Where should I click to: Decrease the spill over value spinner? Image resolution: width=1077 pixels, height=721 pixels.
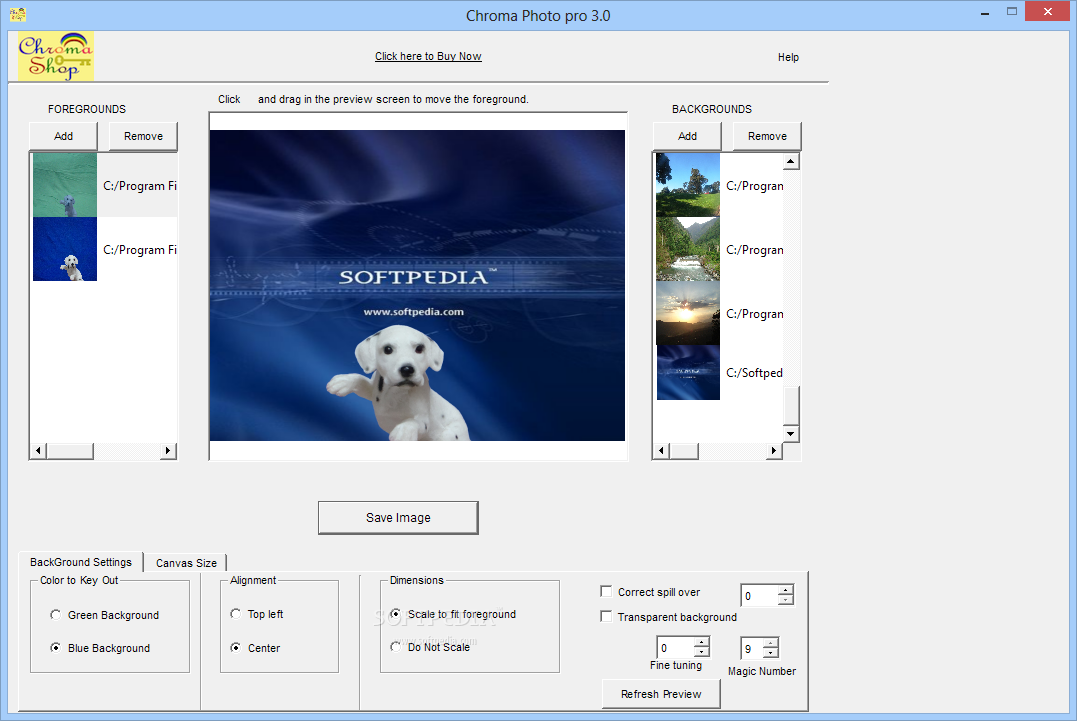pos(786,600)
